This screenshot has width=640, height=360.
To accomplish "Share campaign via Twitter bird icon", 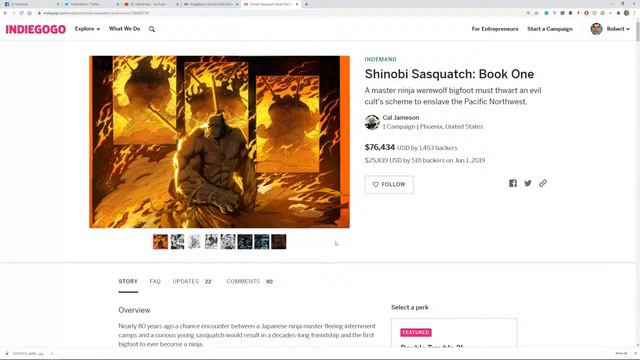I will pos(528,183).
